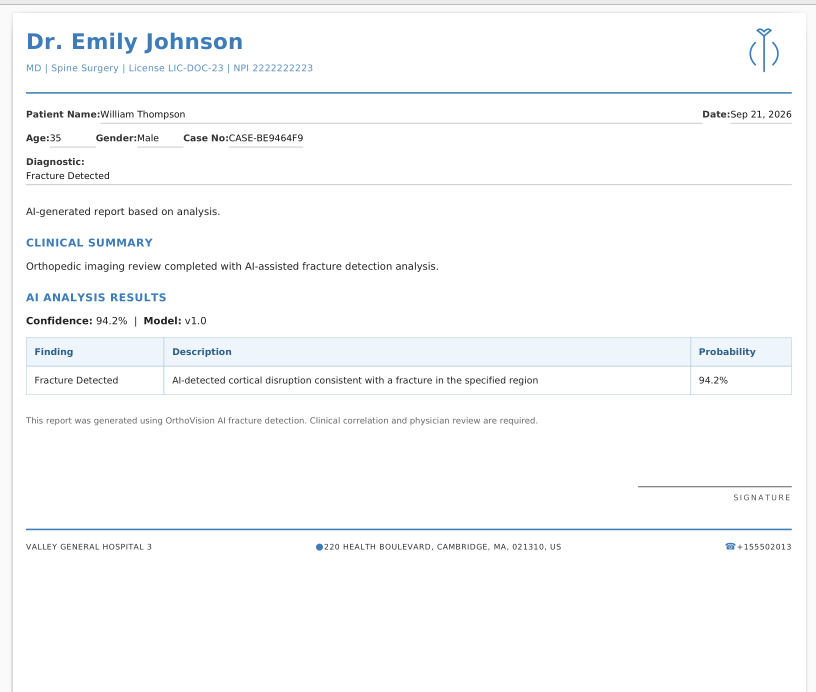Screen dimensions: 816x692
Task: Select the NPI 2222222223 text
Action: coord(273,68)
